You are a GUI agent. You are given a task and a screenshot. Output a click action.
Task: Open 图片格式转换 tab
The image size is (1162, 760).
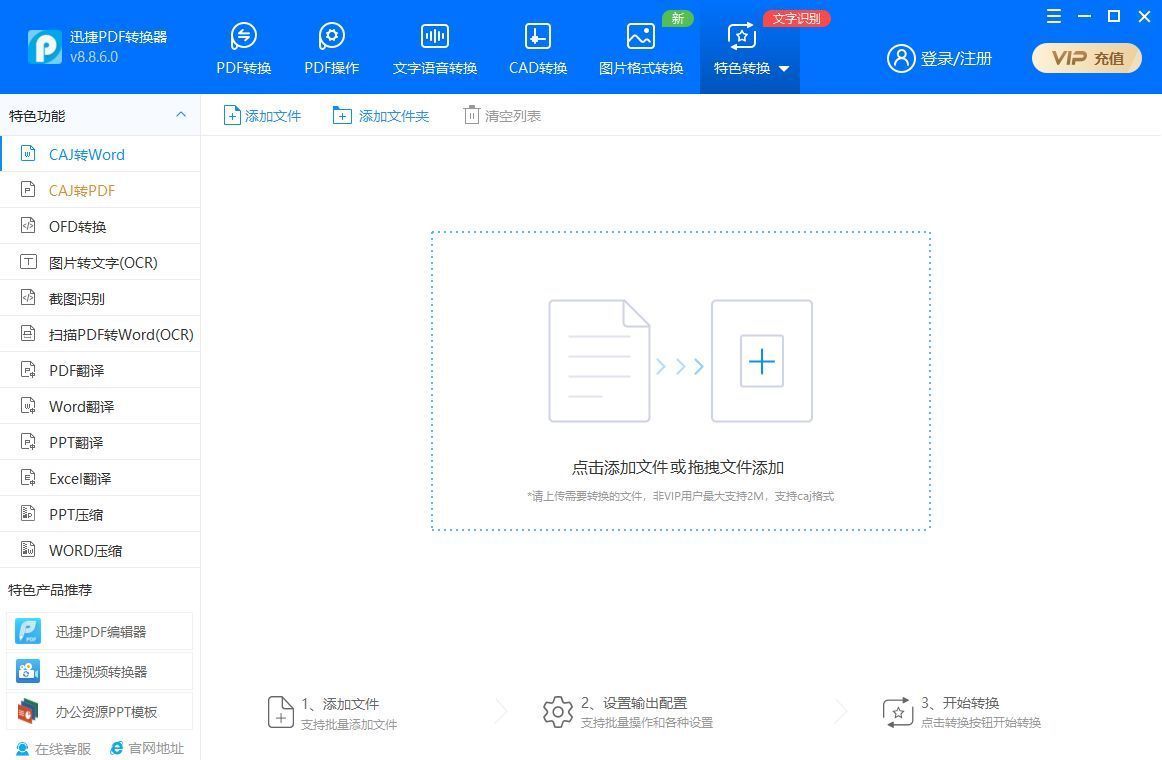click(641, 49)
